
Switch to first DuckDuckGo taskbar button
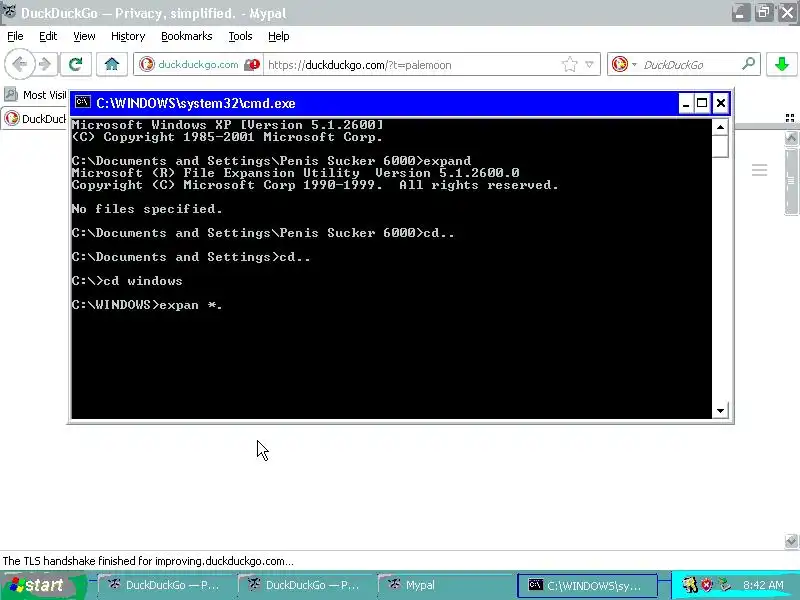coord(165,585)
